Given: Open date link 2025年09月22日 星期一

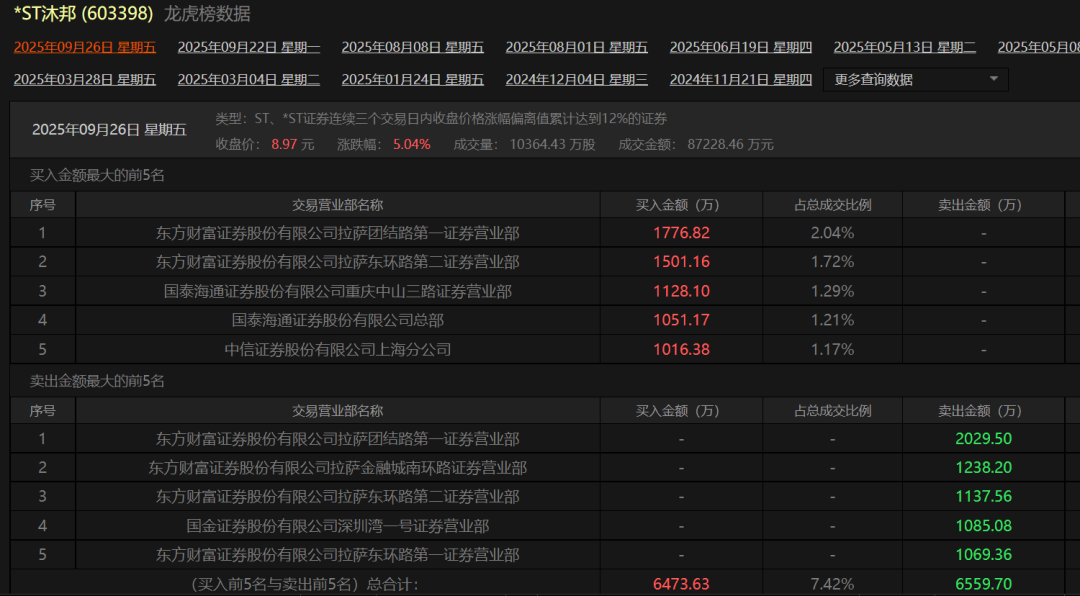Looking at the screenshot, I should point(249,48).
